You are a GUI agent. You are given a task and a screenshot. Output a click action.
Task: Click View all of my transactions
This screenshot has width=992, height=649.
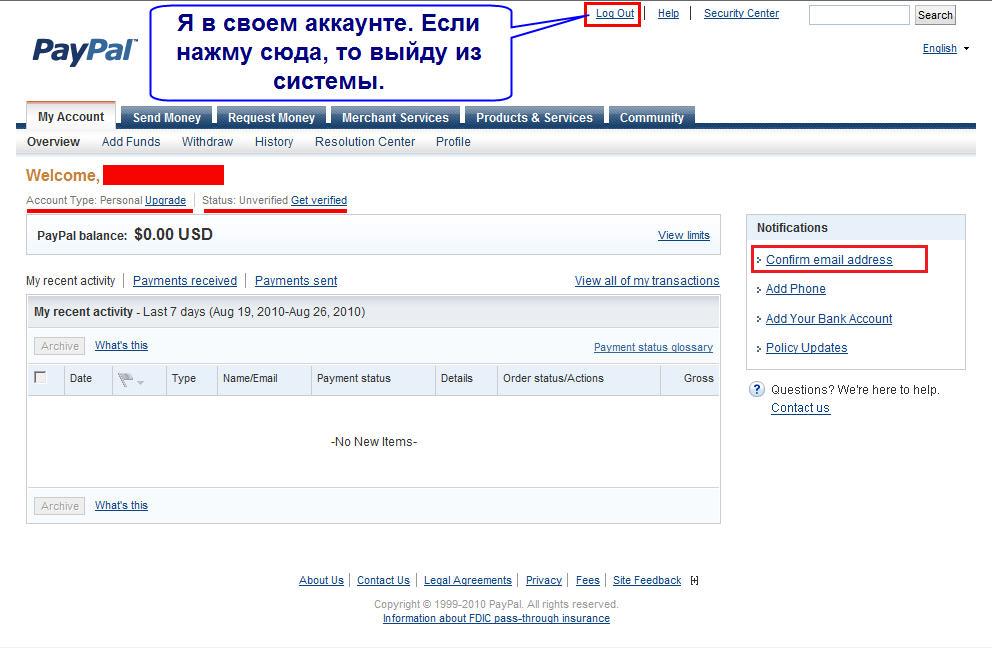point(647,281)
